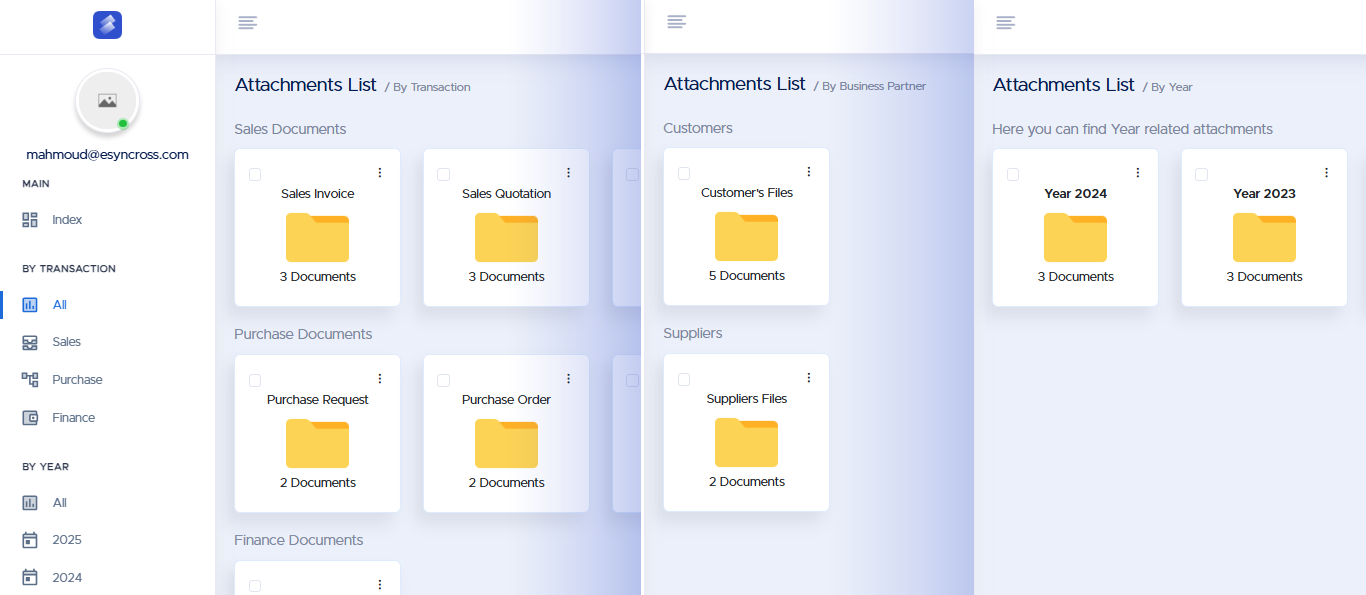This screenshot has width=1366, height=595.
Task: Open the Suppliers Files folder icon
Action: coord(747,443)
